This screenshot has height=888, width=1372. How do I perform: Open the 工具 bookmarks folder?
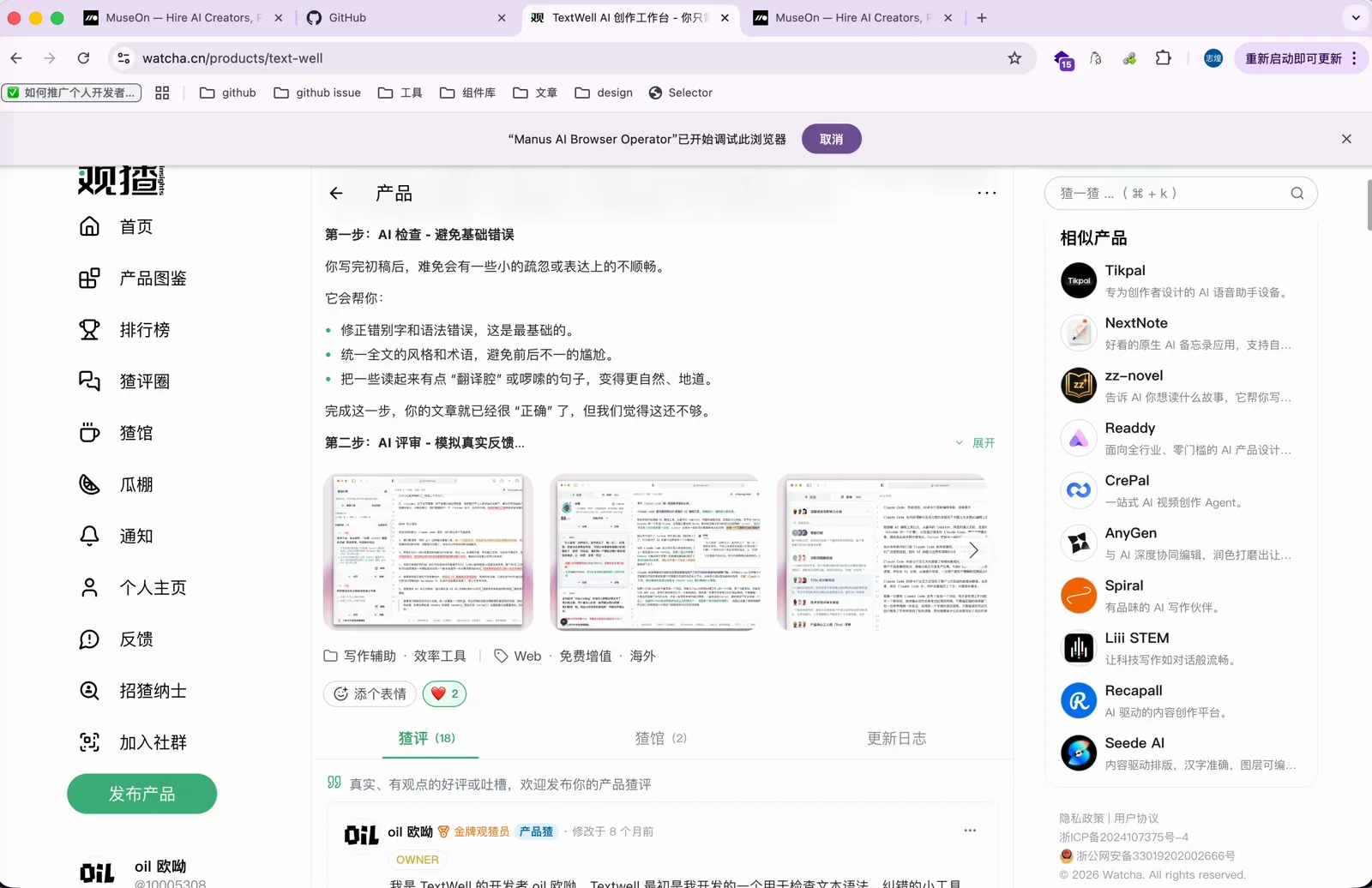click(x=400, y=93)
